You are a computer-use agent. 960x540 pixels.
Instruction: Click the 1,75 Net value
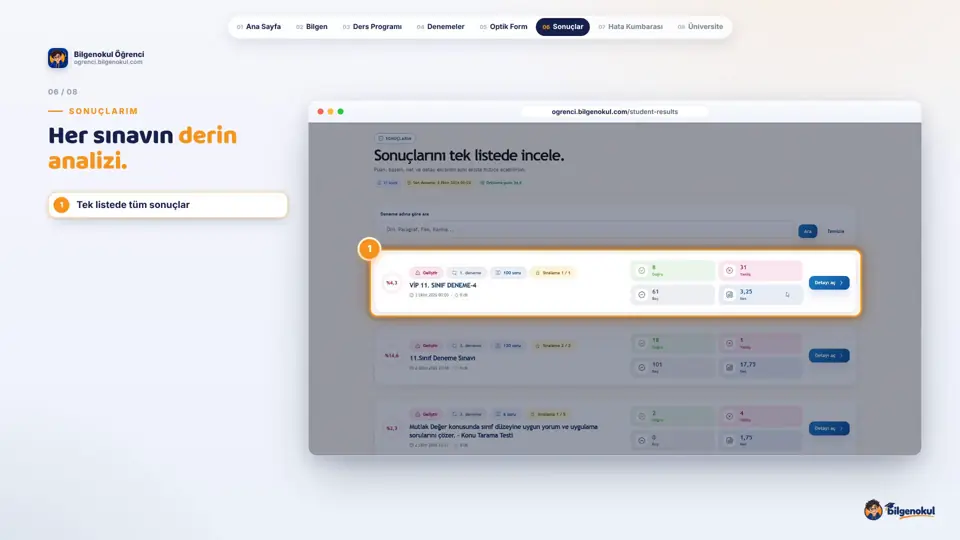coord(746,438)
